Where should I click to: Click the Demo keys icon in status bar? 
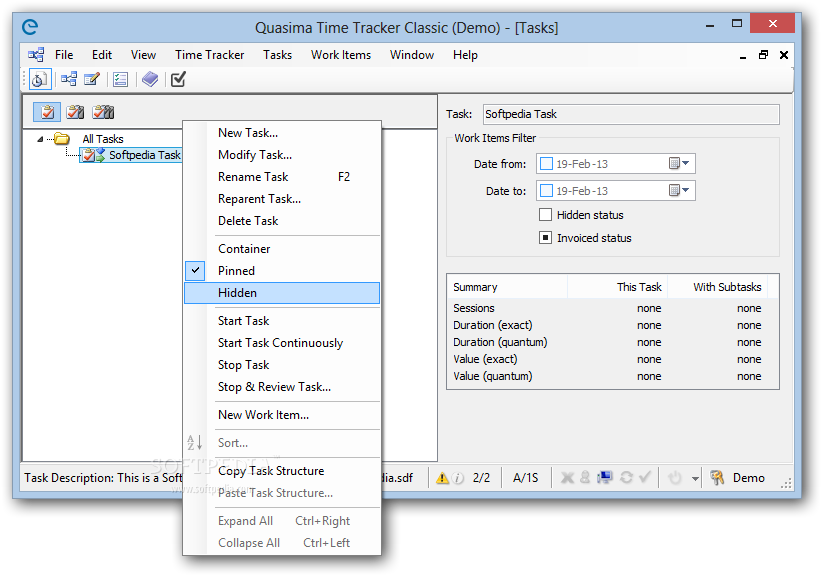pos(717,477)
